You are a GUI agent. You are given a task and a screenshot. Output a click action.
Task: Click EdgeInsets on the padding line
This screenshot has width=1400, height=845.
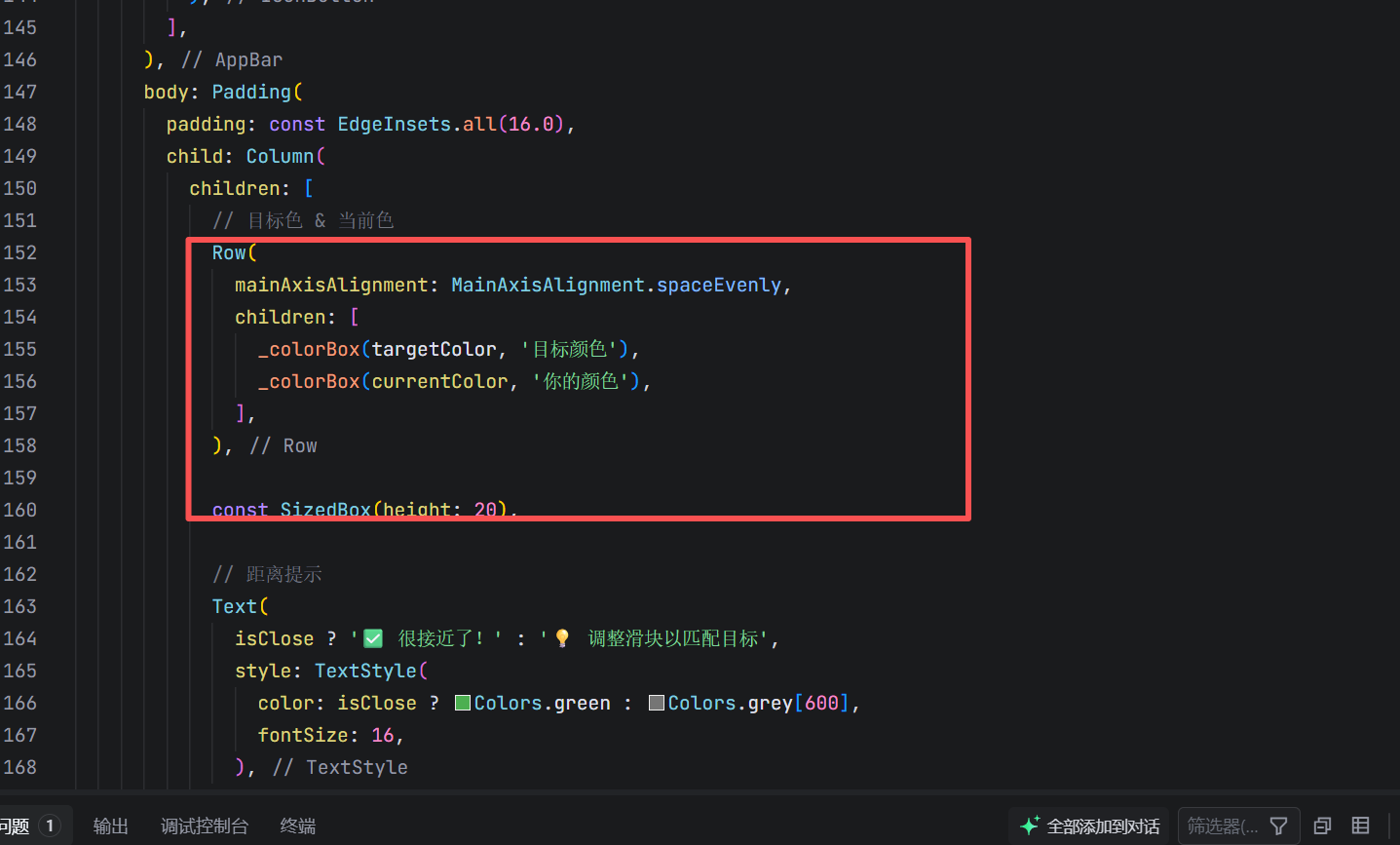(x=395, y=124)
